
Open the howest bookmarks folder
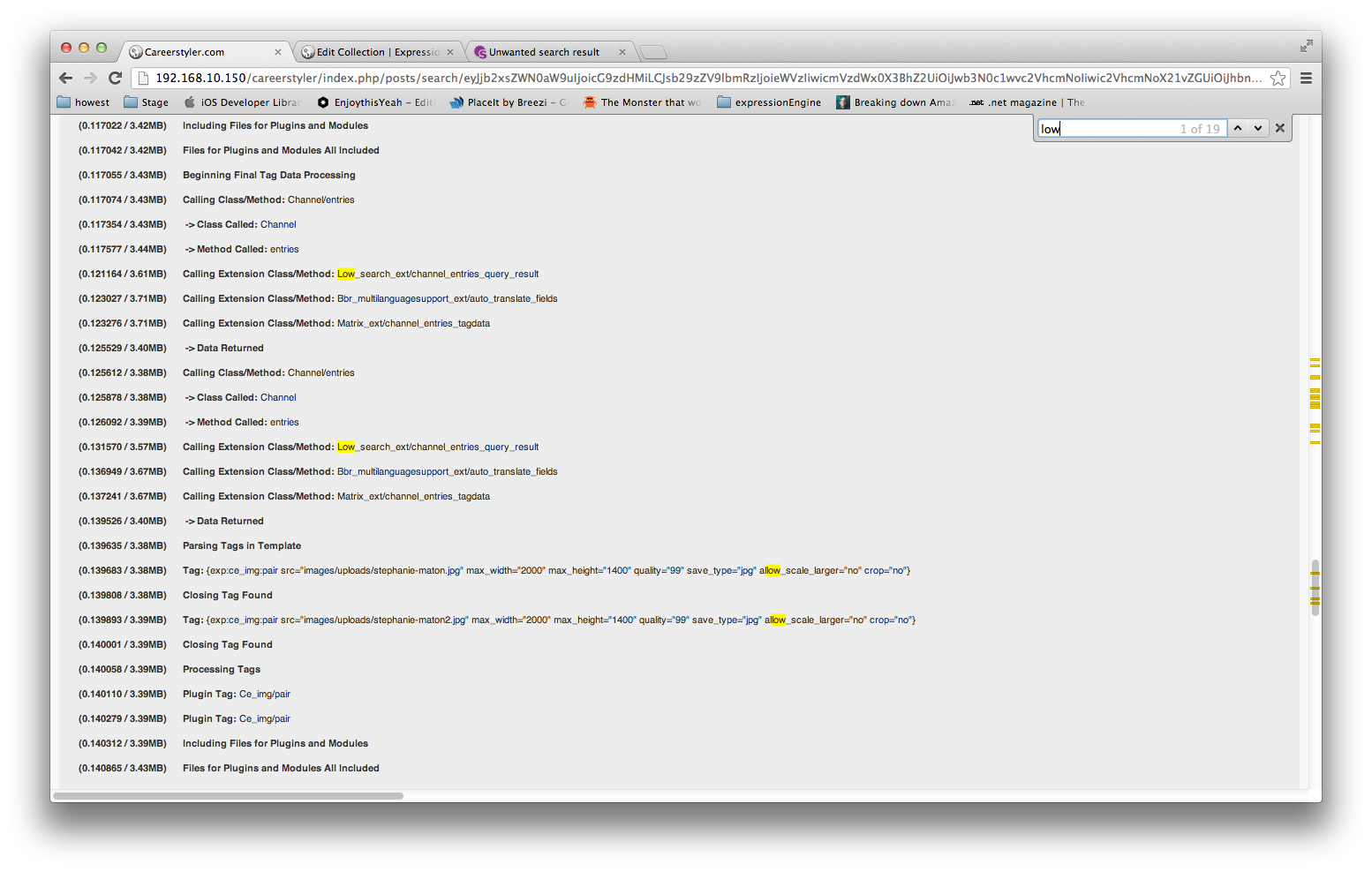point(83,102)
